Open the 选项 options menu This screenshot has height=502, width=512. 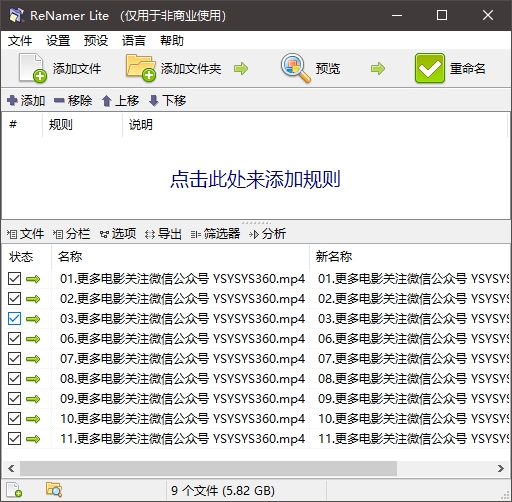pos(118,234)
